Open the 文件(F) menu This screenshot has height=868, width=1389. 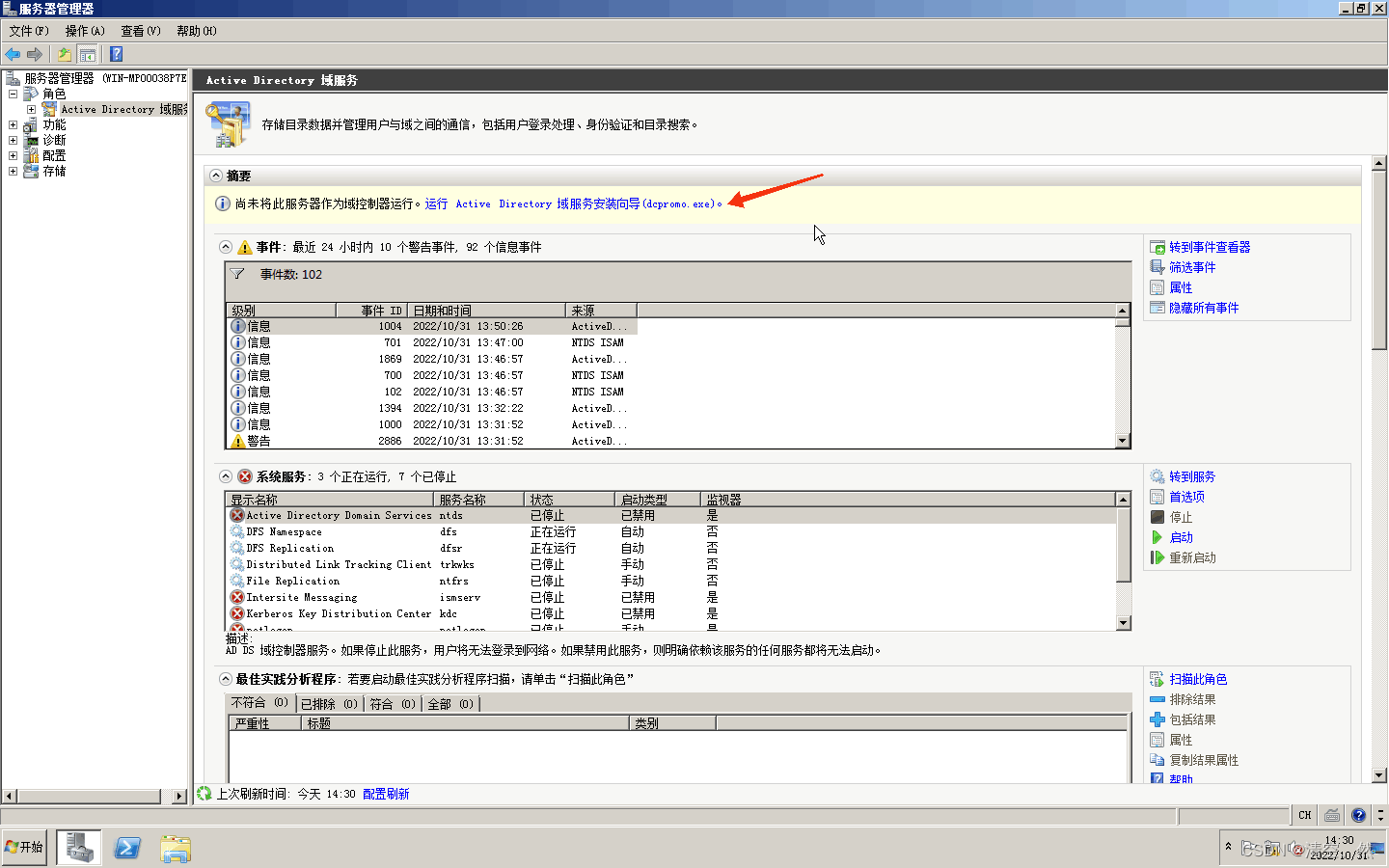29,31
